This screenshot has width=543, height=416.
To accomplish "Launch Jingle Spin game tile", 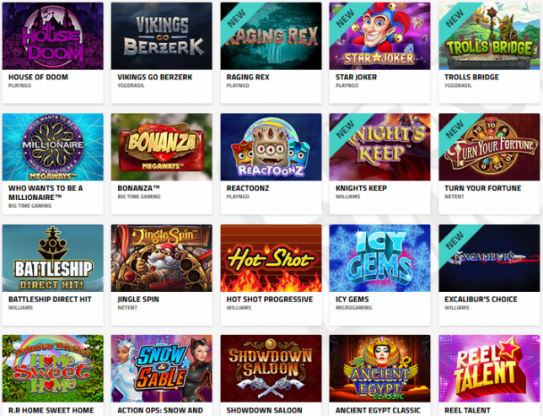I will [161, 258].
